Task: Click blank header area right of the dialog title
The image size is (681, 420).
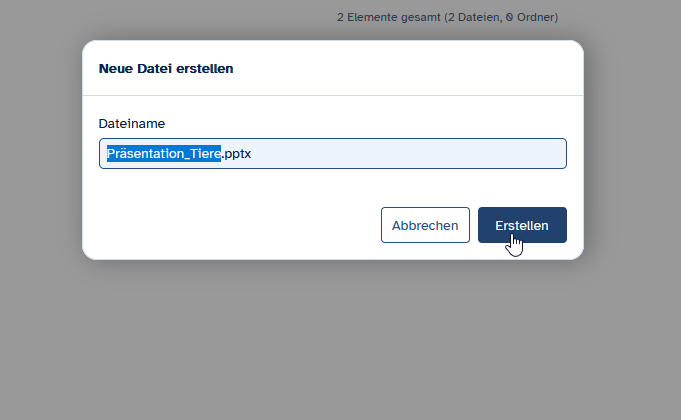Action: point(420,69)
